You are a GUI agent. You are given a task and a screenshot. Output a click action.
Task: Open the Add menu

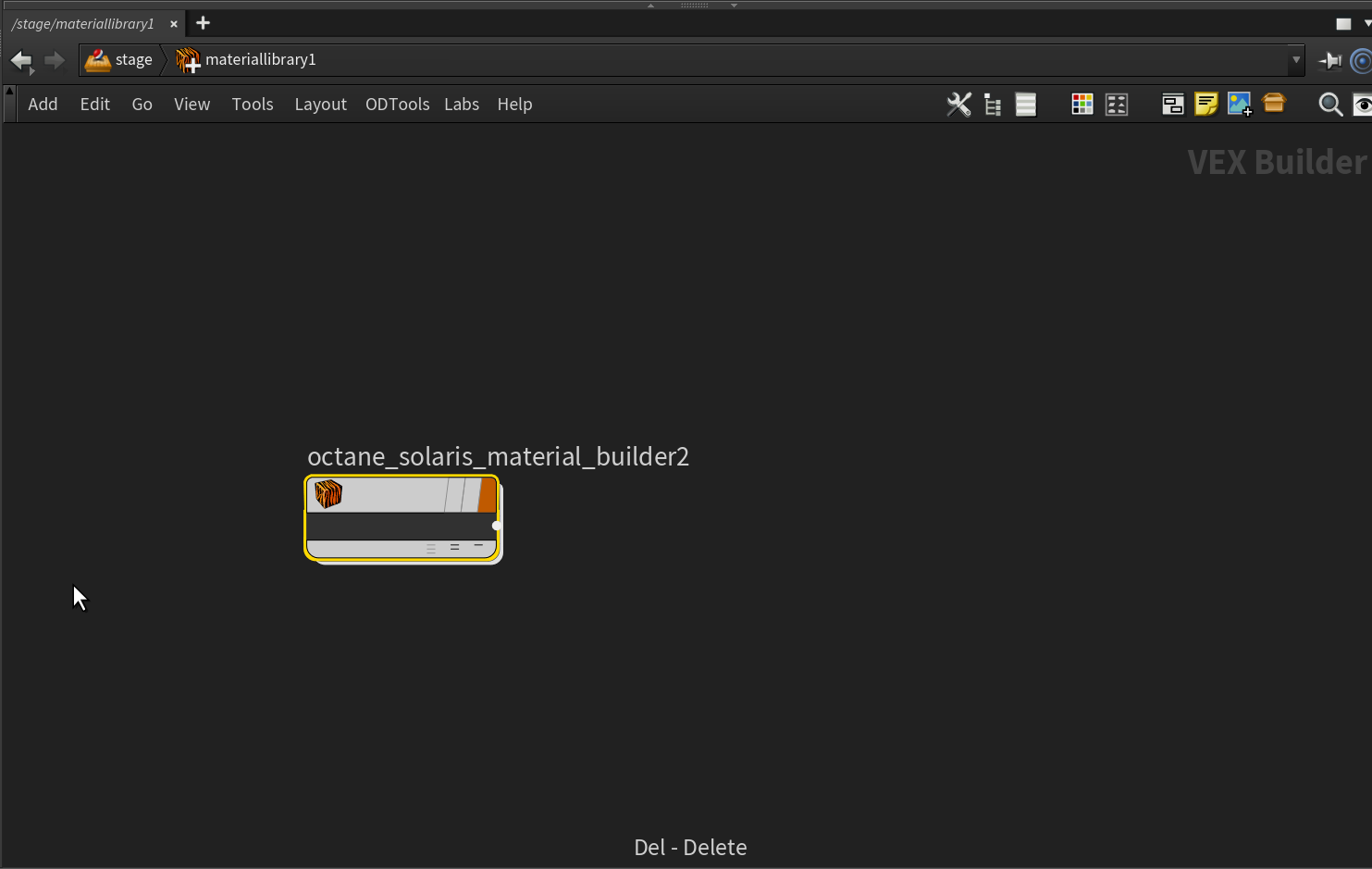click(43, 105)
